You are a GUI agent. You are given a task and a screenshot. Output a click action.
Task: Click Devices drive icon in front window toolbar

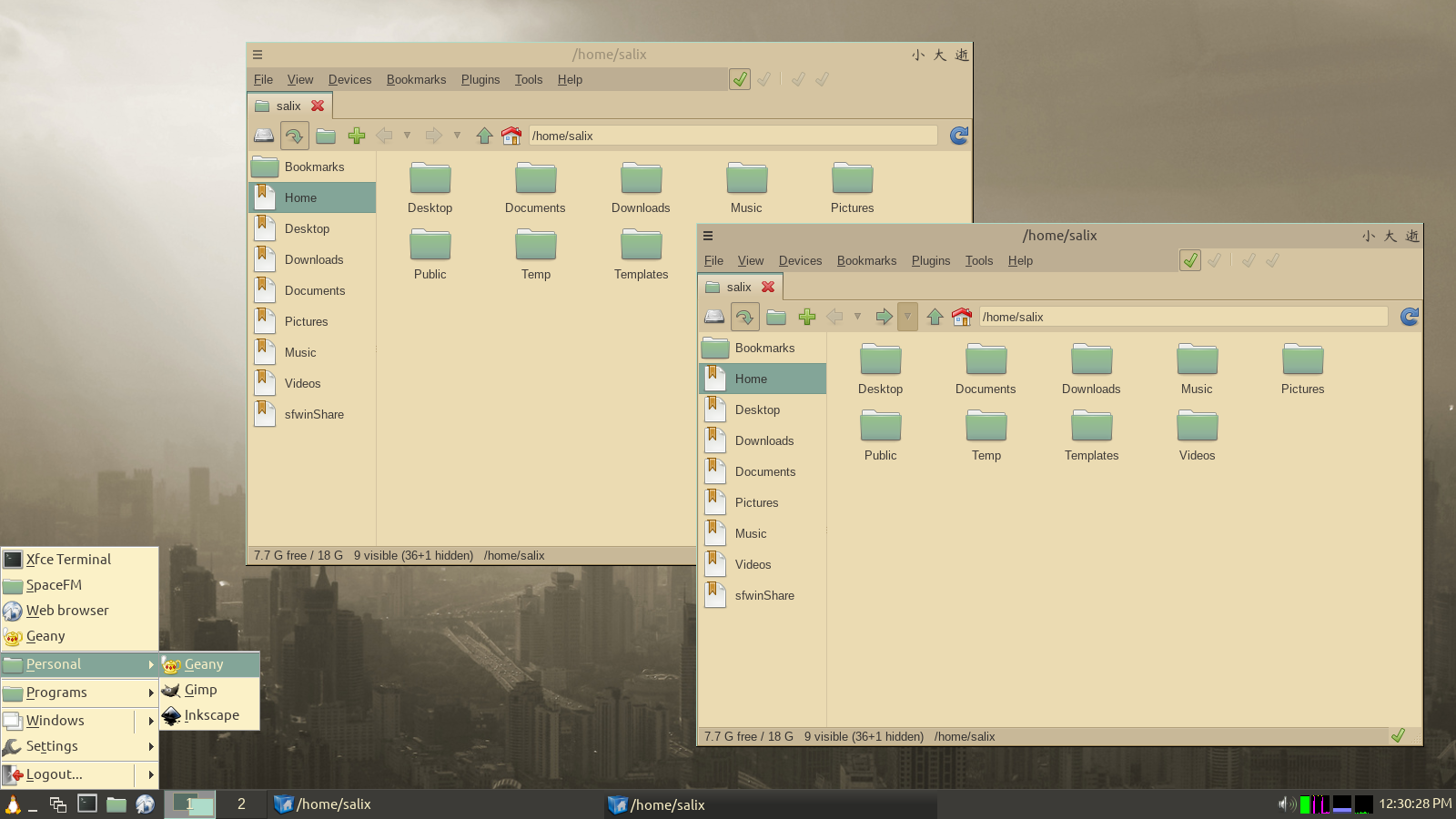point(714,317)
